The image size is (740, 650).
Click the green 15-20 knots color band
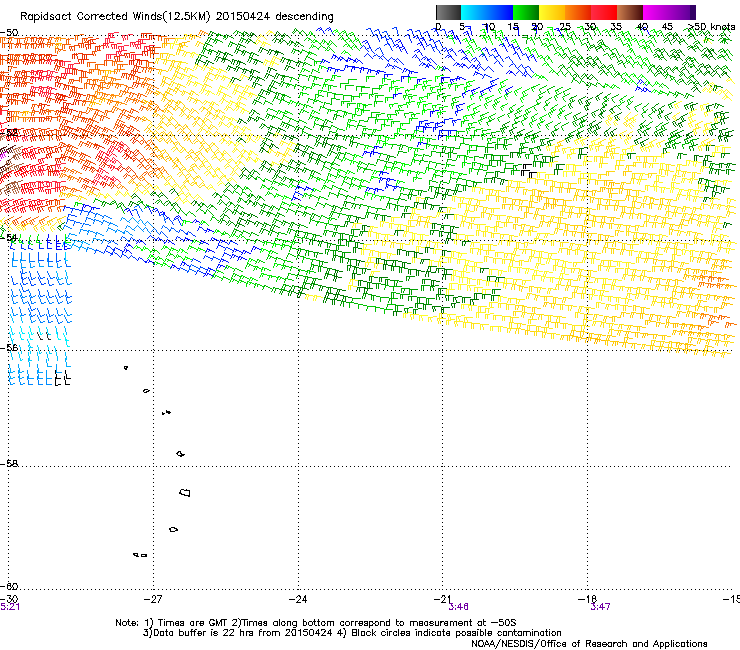(526, 12)
